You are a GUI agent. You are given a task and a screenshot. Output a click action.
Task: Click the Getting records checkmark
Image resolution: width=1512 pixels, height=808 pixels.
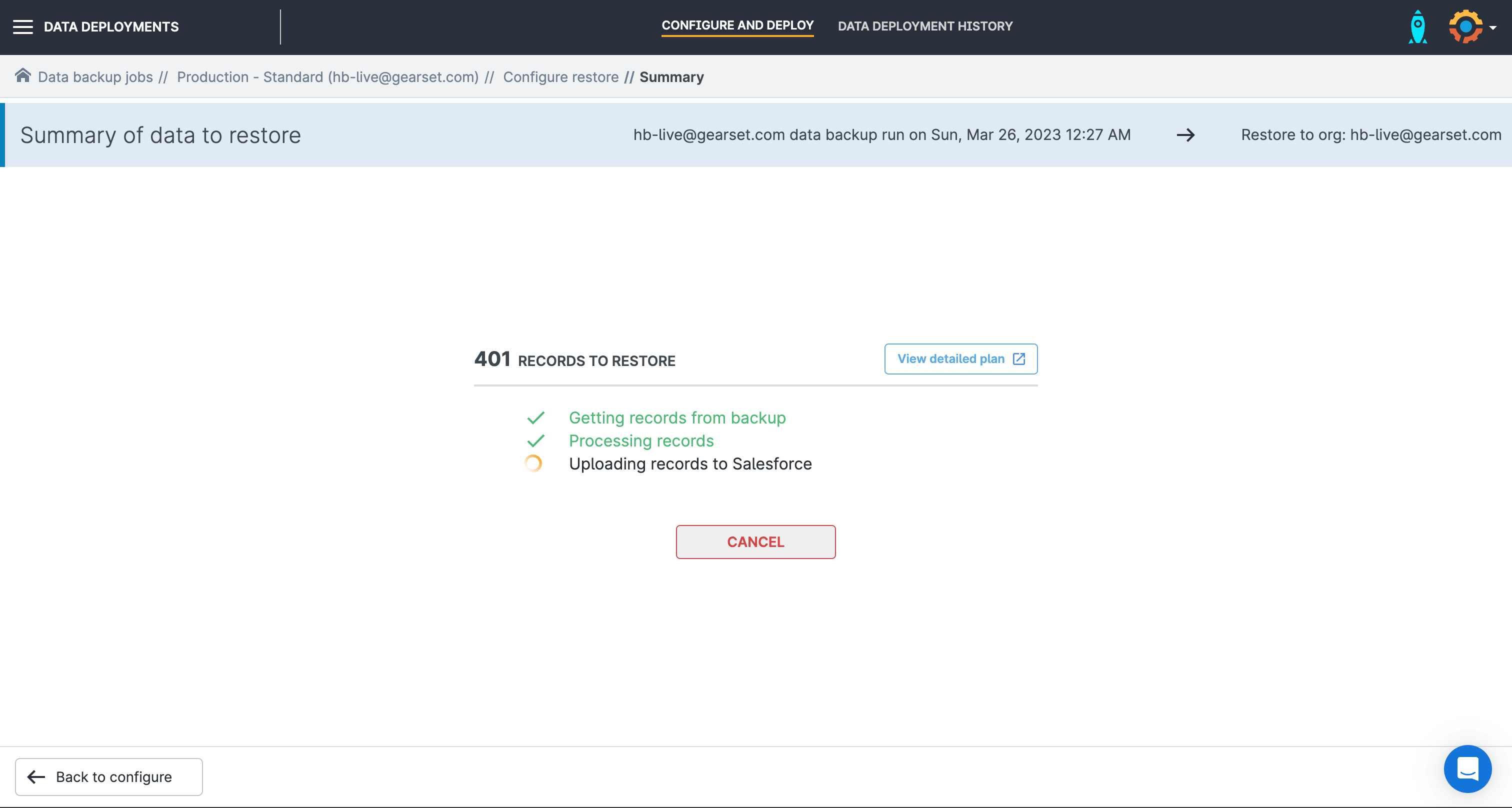[535, 418]
